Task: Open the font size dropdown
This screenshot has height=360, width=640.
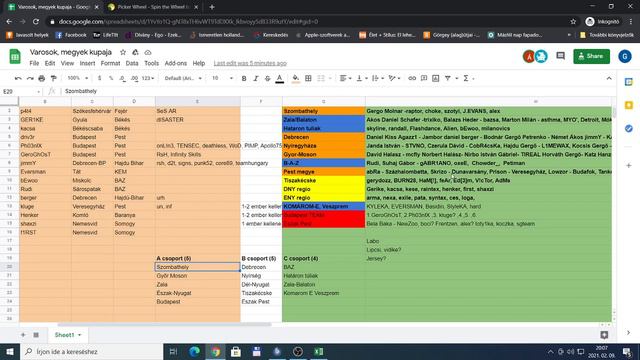Action: tap(222, 78)
